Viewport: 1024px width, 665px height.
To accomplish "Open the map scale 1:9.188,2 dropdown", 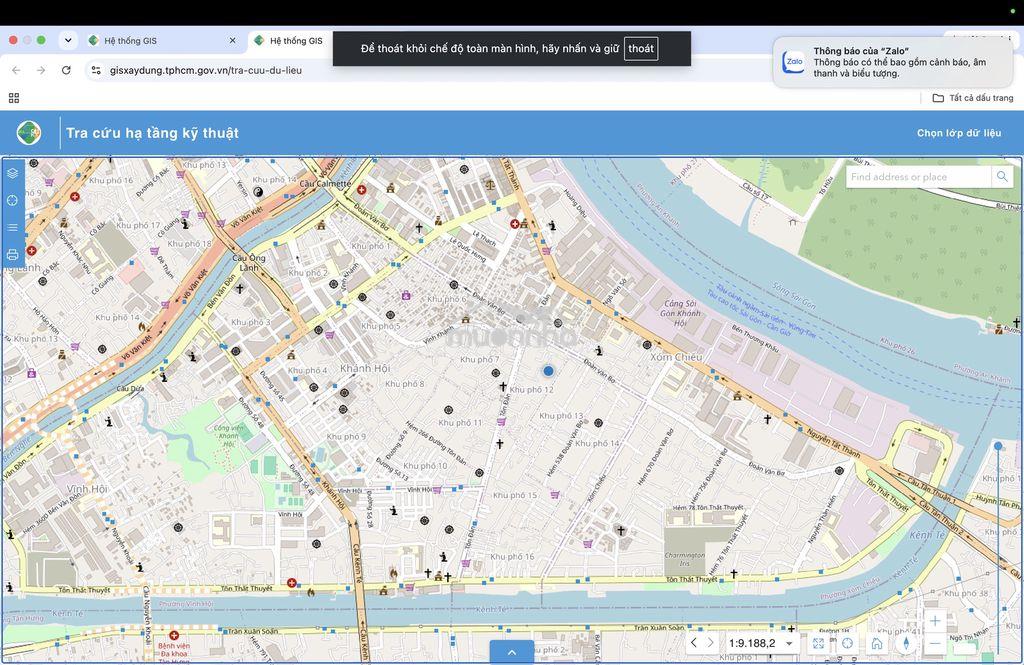I will pos(760,643).
